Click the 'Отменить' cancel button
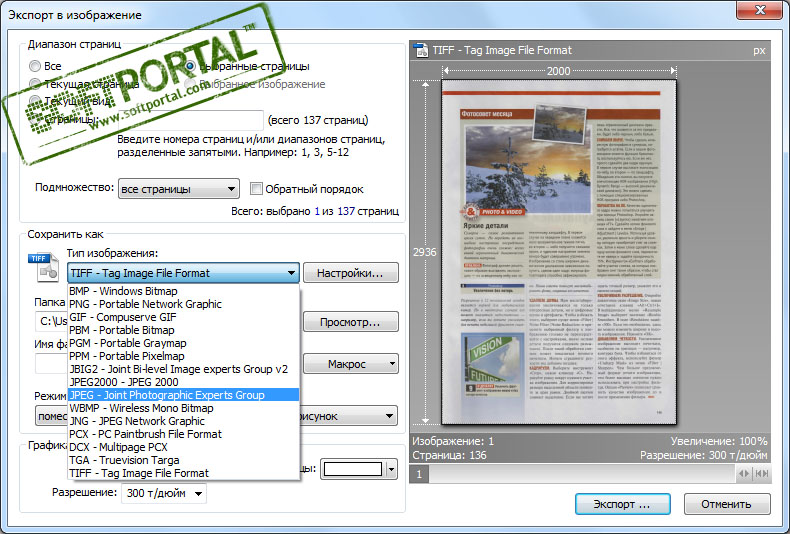The width and height of the screenshot is (790, 534). pyautogui.click(x=727, y=504)
